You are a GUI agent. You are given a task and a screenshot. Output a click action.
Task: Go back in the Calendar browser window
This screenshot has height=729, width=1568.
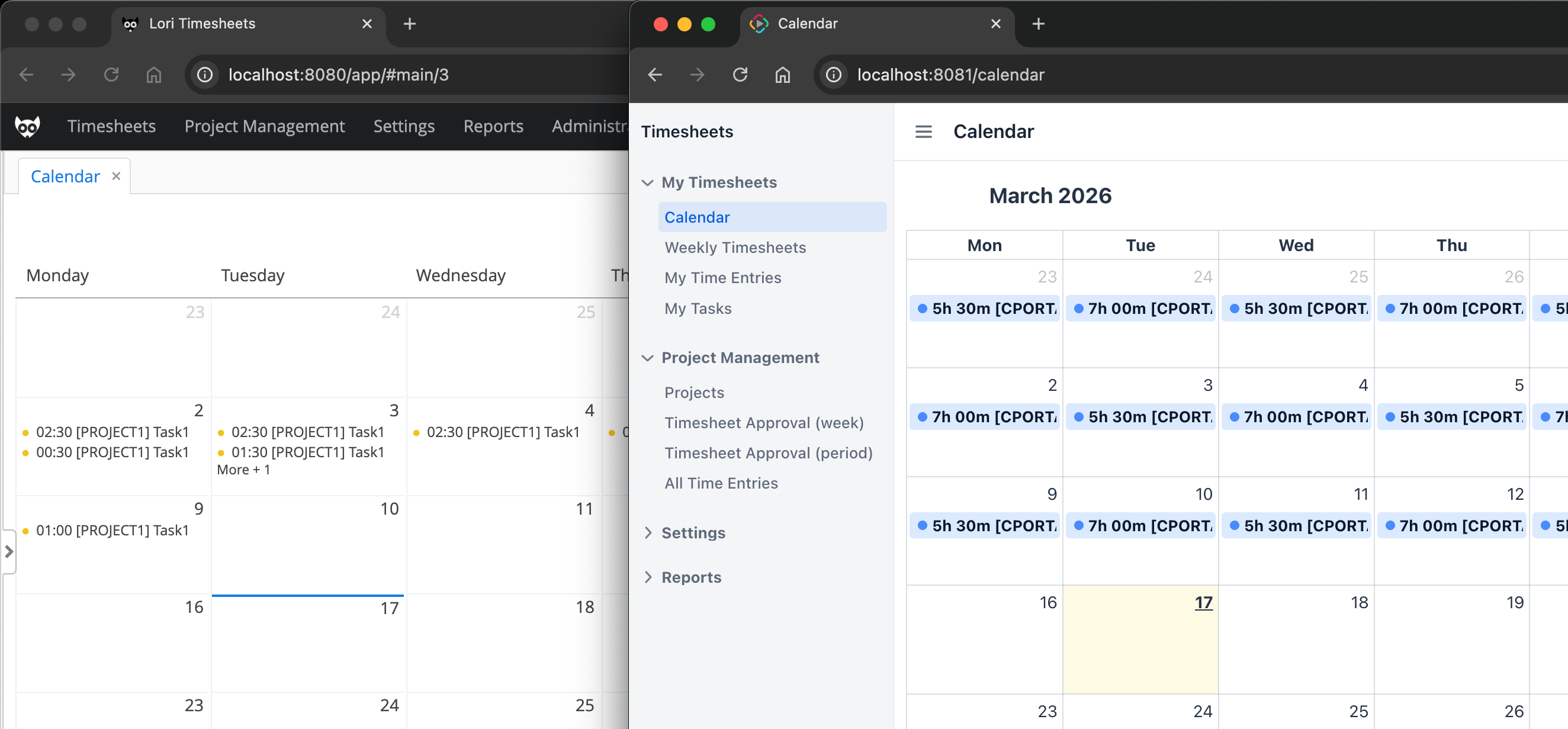click(x=655, y=74)
